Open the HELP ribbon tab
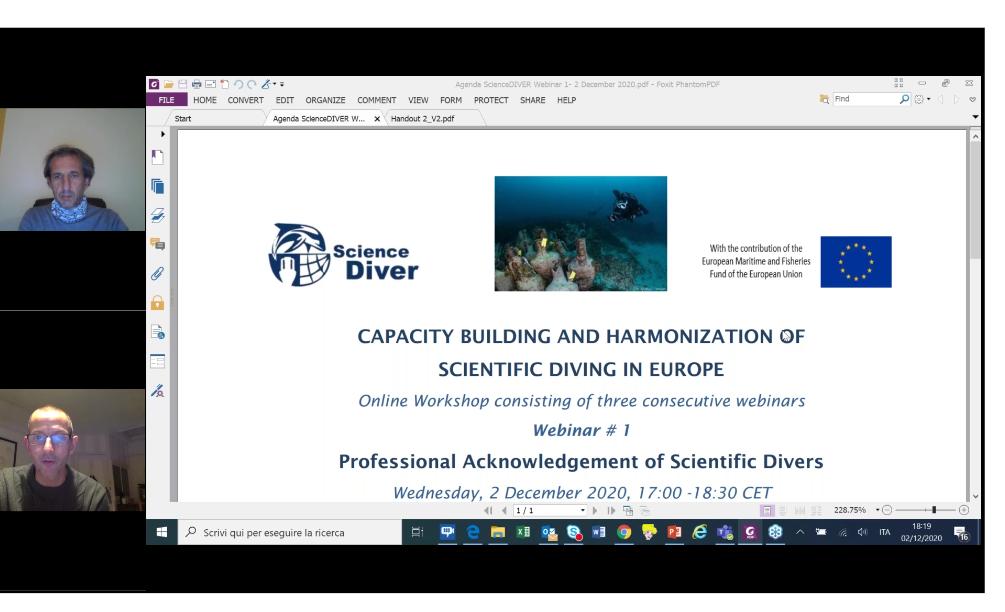Screen dimensions: 1005x612 567,100
